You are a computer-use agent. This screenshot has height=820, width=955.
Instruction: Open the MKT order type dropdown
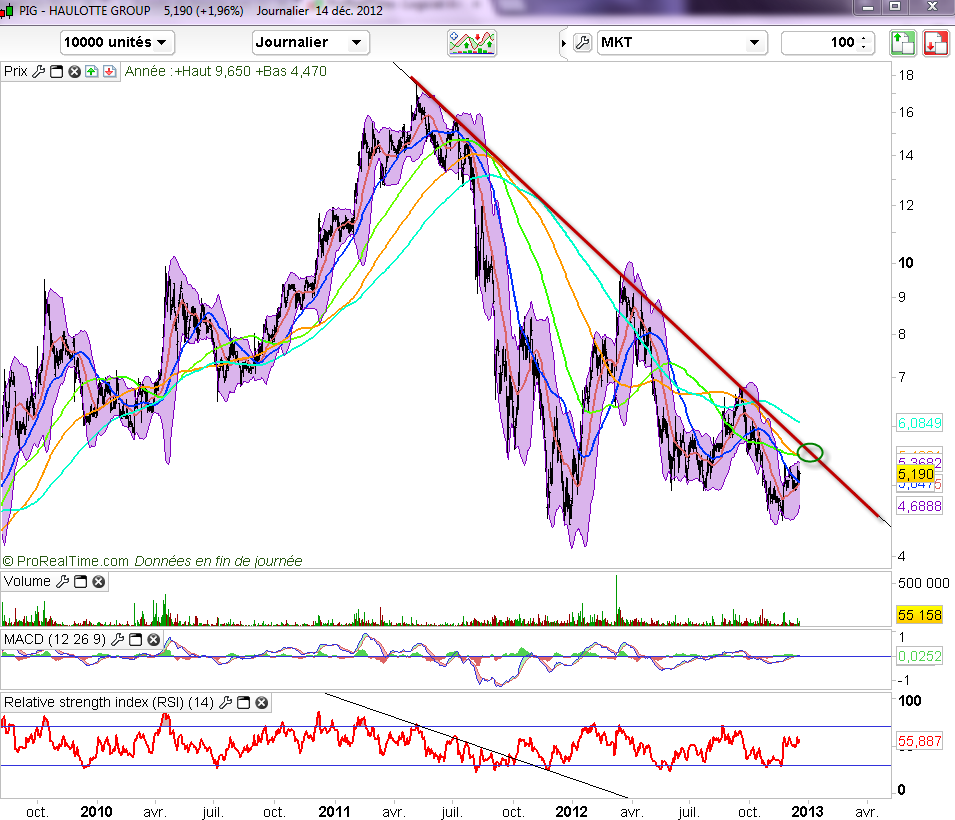coord(682,43)
